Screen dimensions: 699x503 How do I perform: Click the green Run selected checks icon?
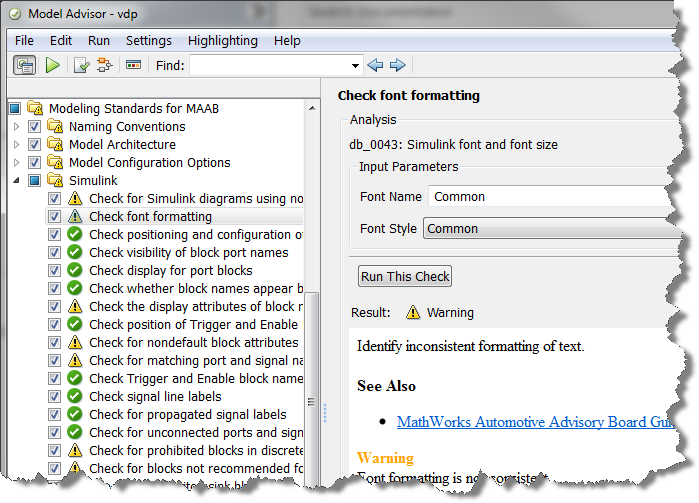(52, 65)
